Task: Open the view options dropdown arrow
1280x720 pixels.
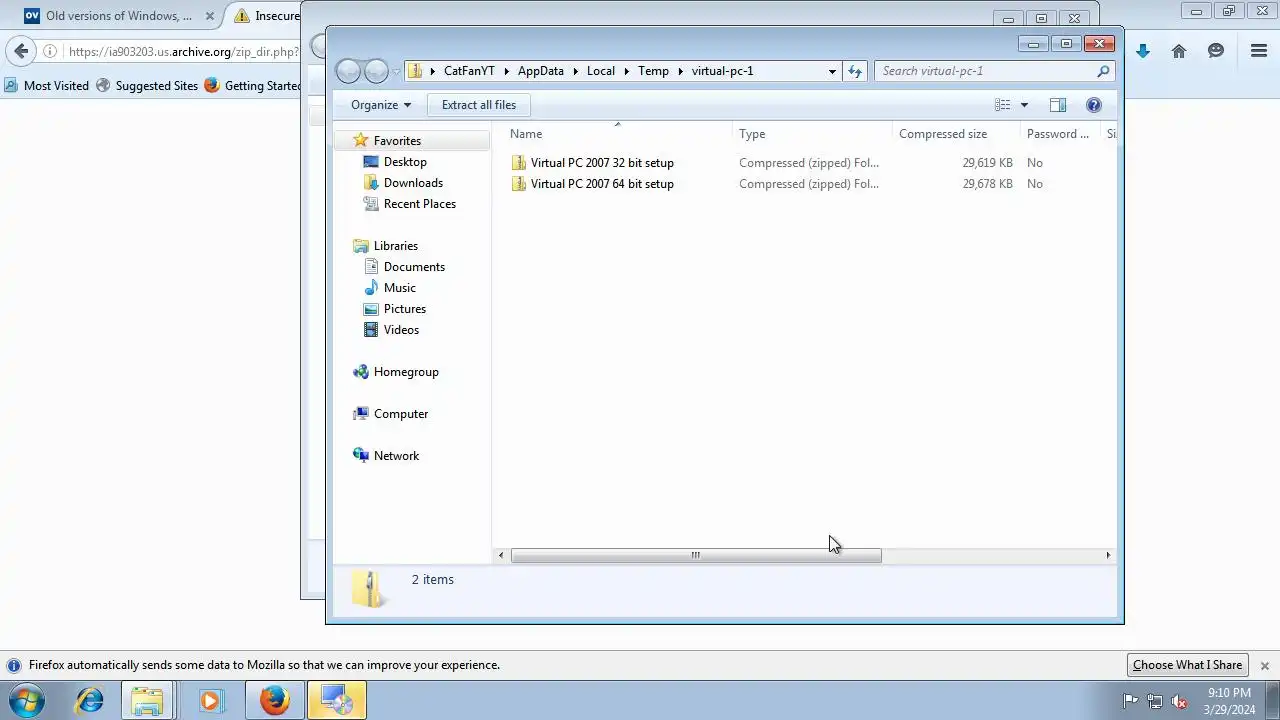Action: 1024,105
